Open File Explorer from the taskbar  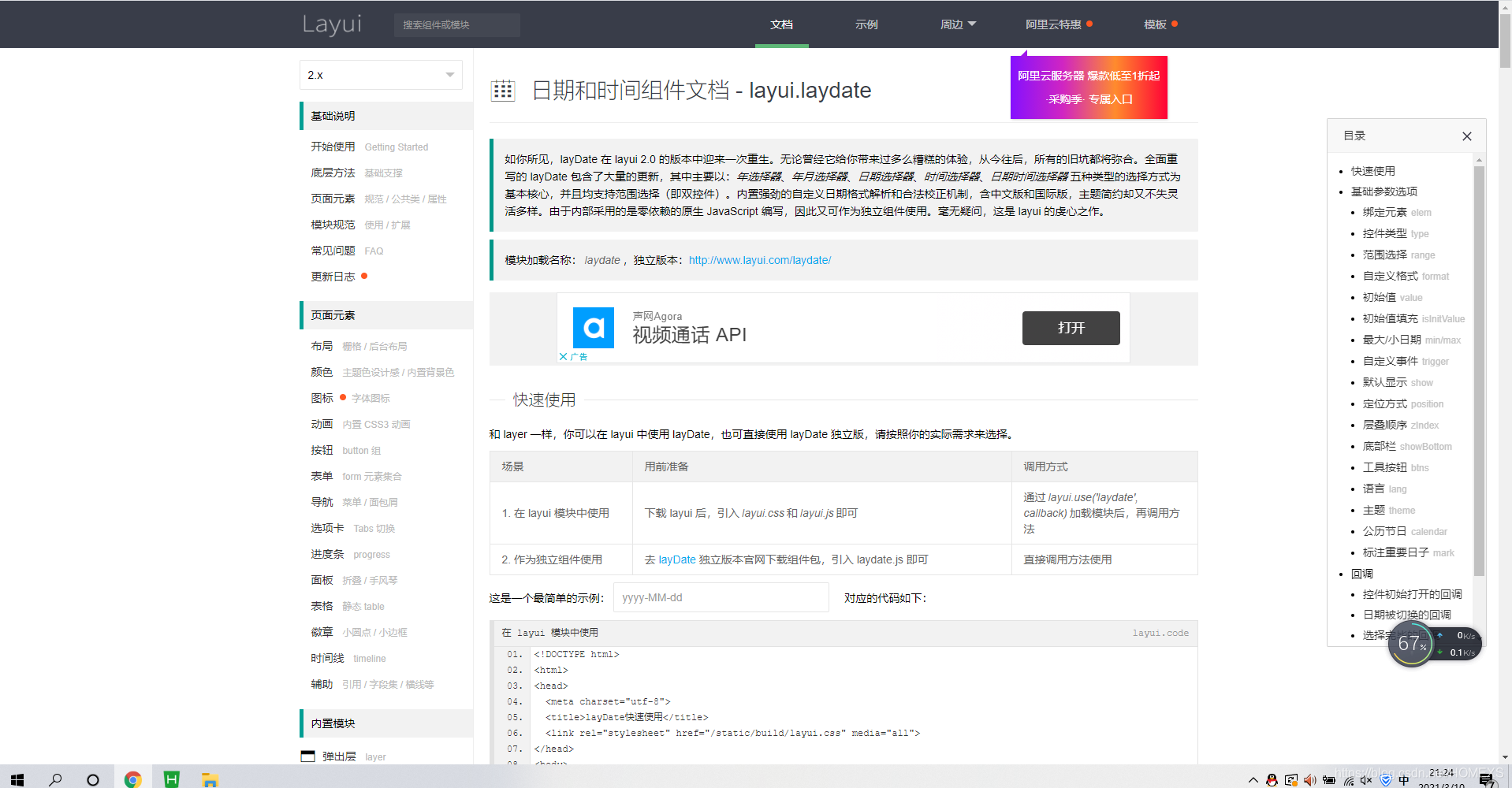click(210, 779)
